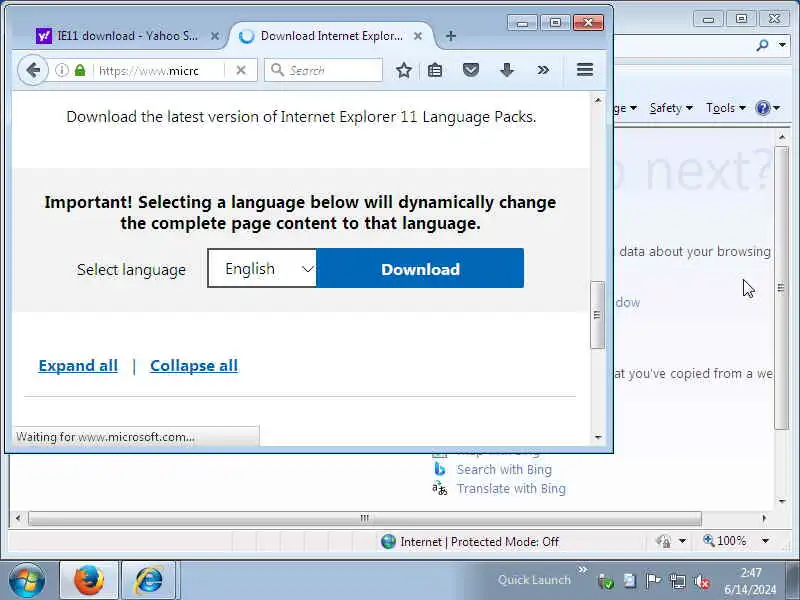Go back with Firefox back arrow button

[x=33, y=70]
